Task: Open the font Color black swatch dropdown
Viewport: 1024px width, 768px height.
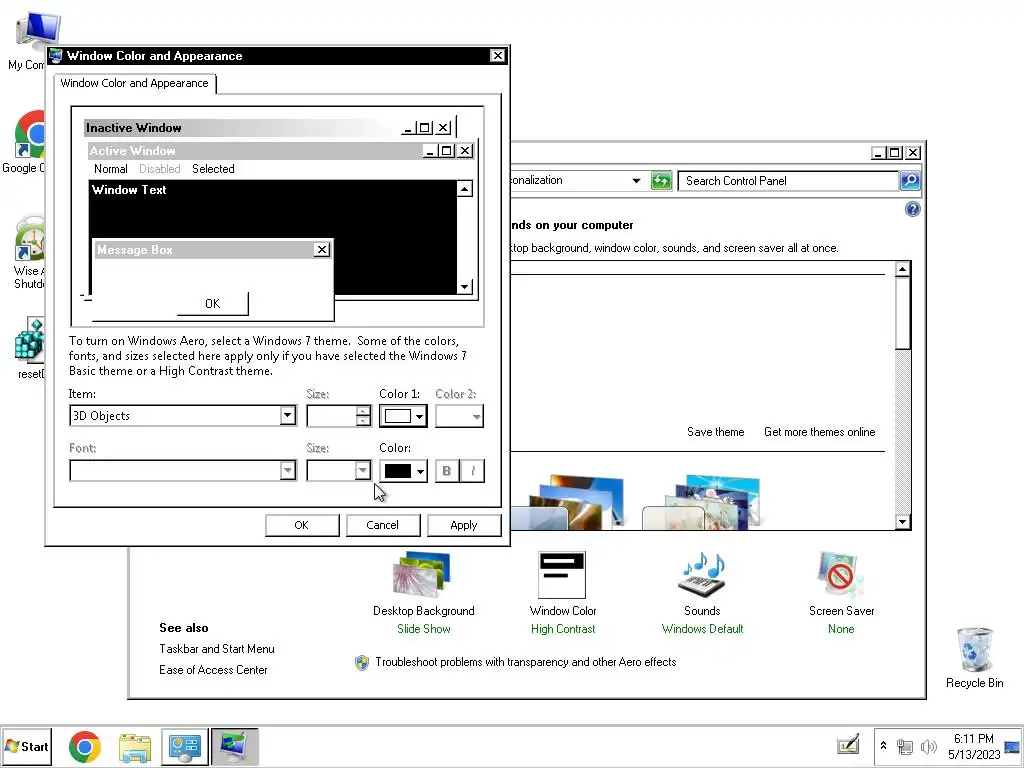Action: click(x=403, y=470)
